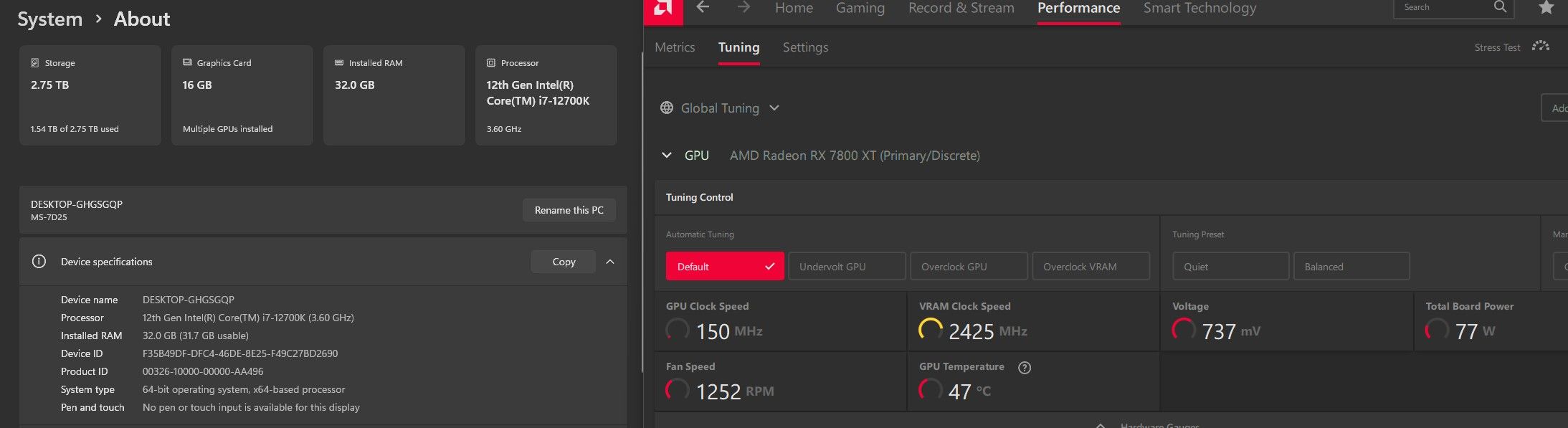Click the Processor card icon
This screenshot has height=428, width=1568.
(x=491, y=62)
